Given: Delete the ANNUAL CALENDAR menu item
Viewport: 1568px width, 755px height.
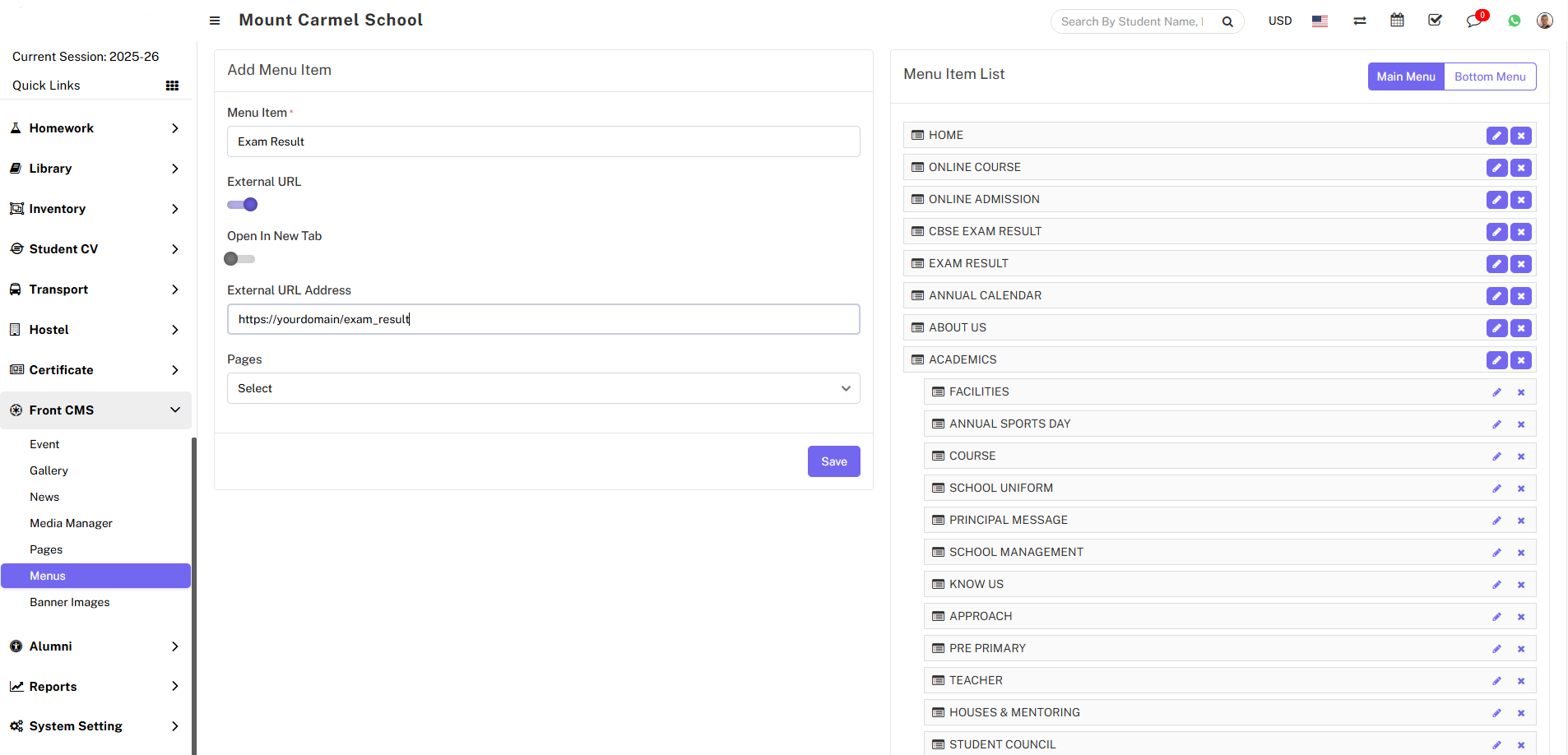Looking at the screenshot, I should pos(1521,296).
